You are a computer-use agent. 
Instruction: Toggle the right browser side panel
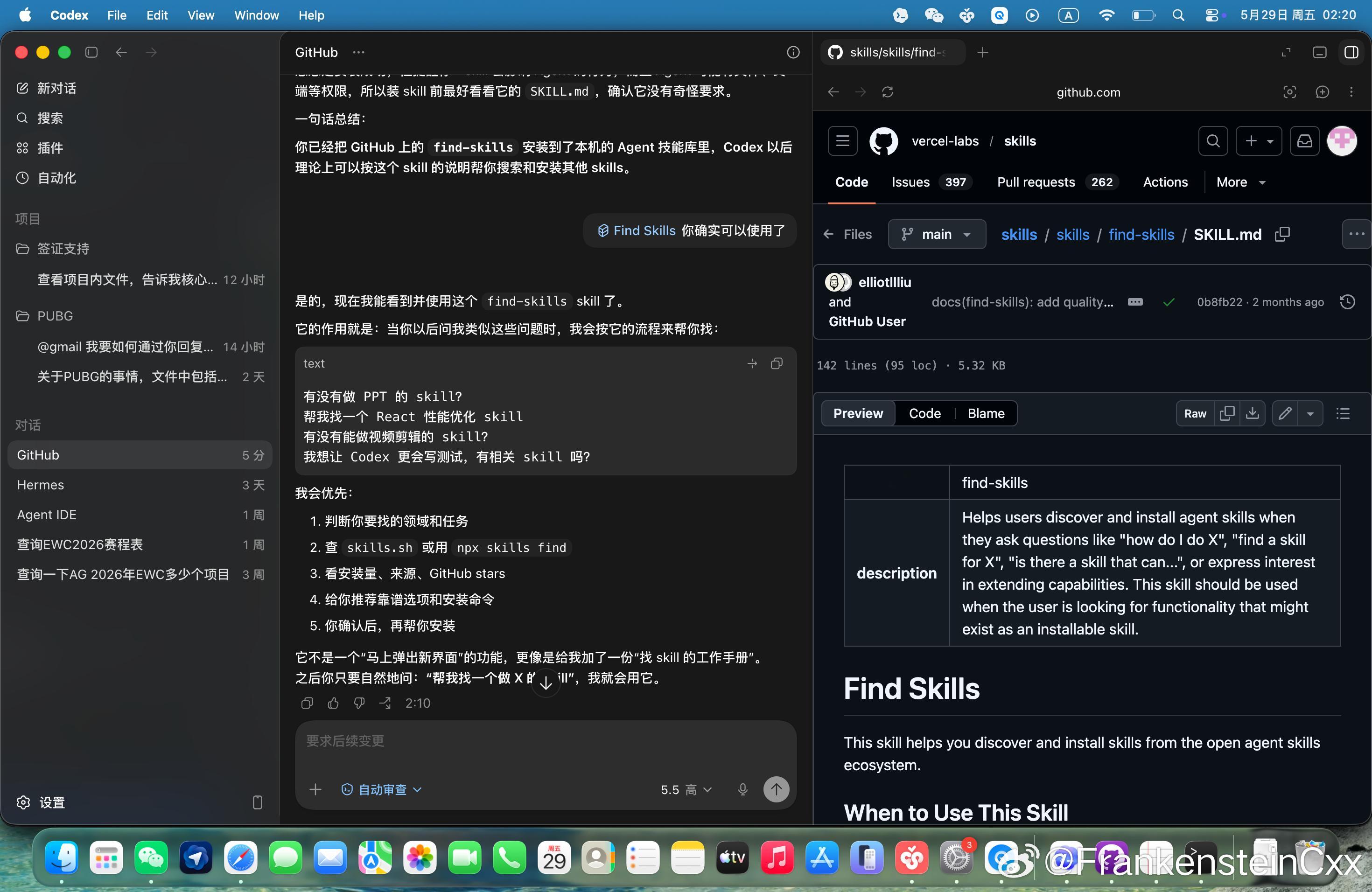pyautogui.click(x=1351, y=52)
